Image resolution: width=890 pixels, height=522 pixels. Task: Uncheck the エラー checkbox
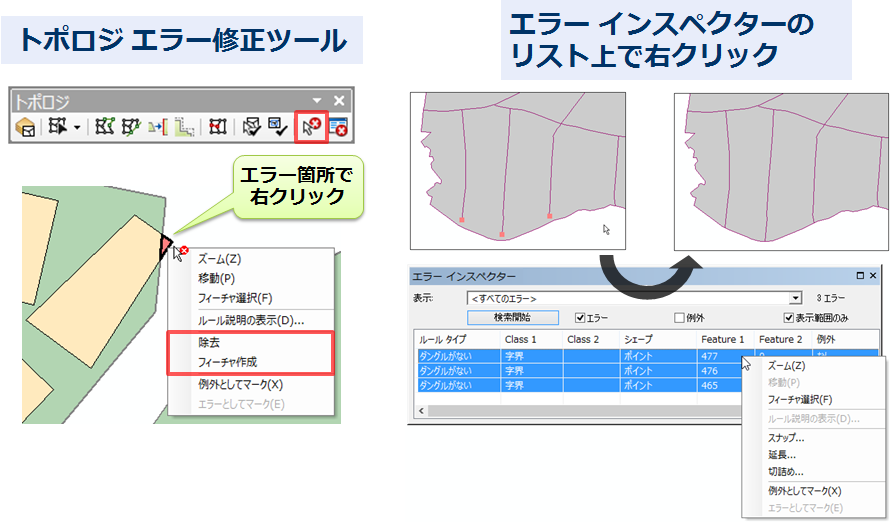click(x=580, y=318)
